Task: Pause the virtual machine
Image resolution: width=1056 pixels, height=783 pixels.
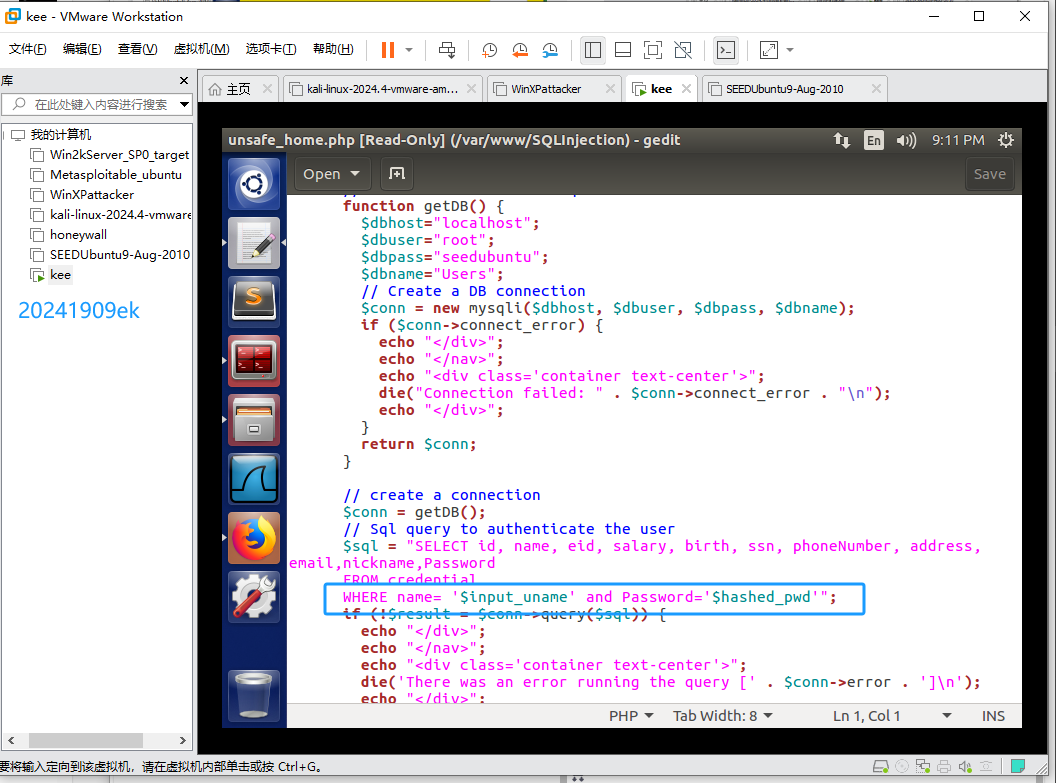Action: (x=388, y=50)
